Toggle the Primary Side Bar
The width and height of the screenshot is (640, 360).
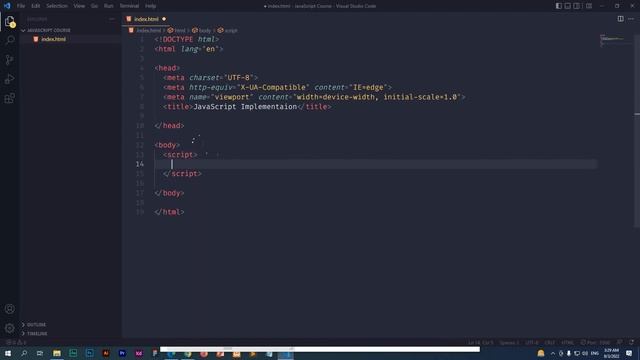click(559, 6)
